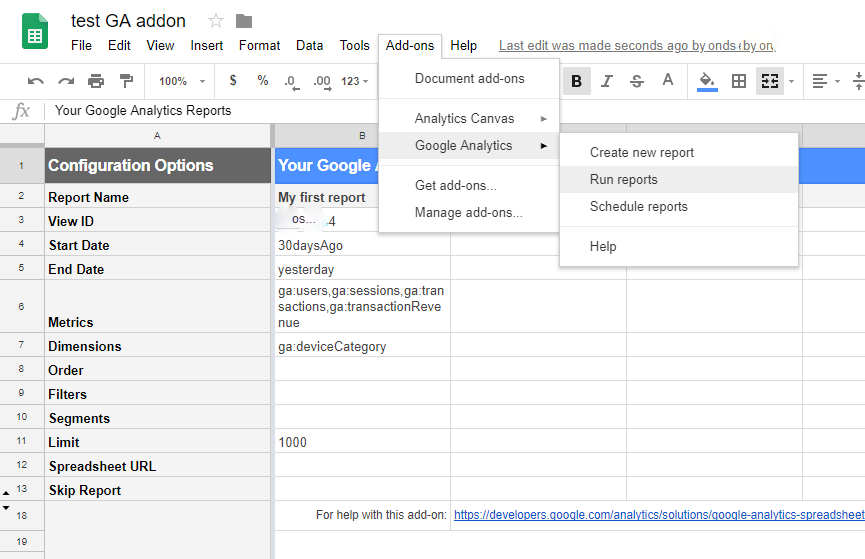Open the Edit menu
The image size is (865, 559).
(x=119, y=46)
